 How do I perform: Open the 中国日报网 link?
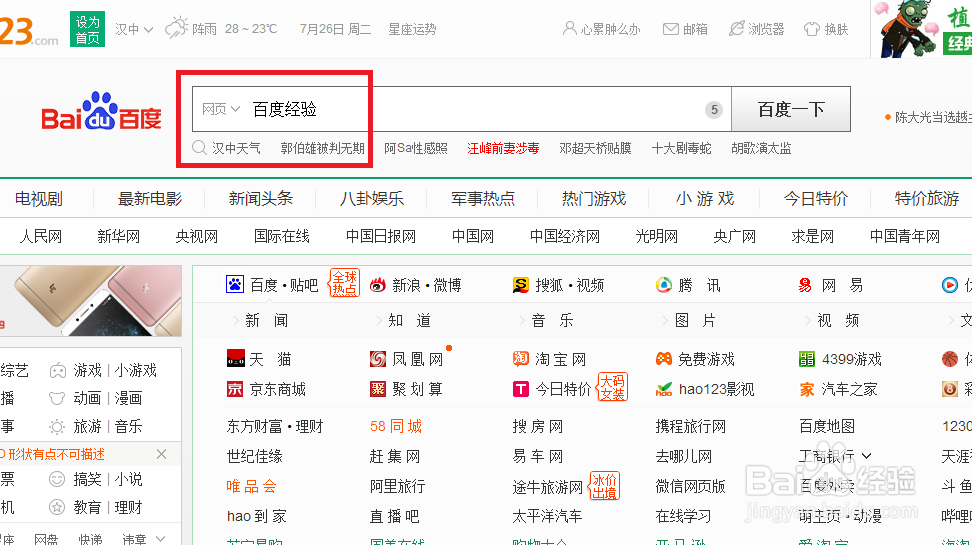click(381, 236)
